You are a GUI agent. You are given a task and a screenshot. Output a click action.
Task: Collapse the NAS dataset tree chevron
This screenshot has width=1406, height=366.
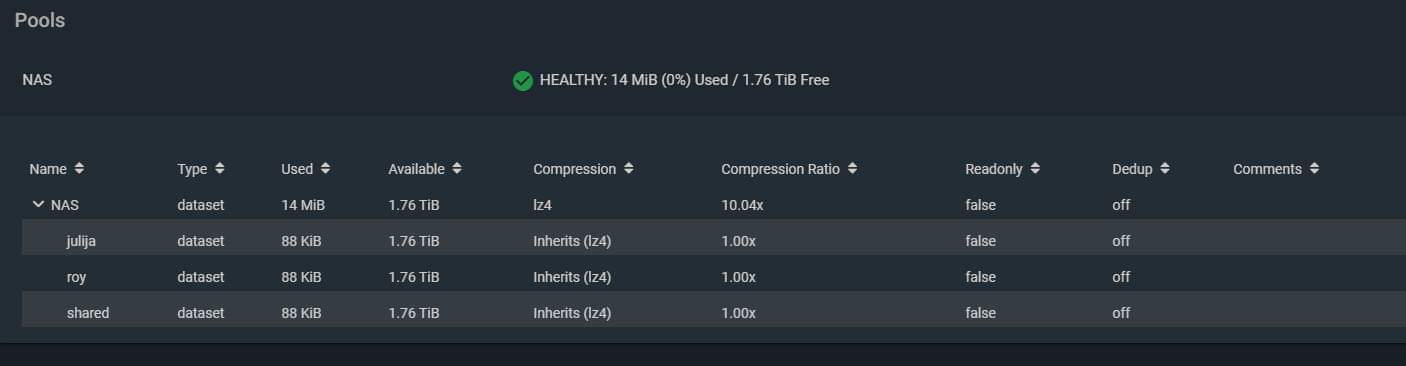coord(38,205)
